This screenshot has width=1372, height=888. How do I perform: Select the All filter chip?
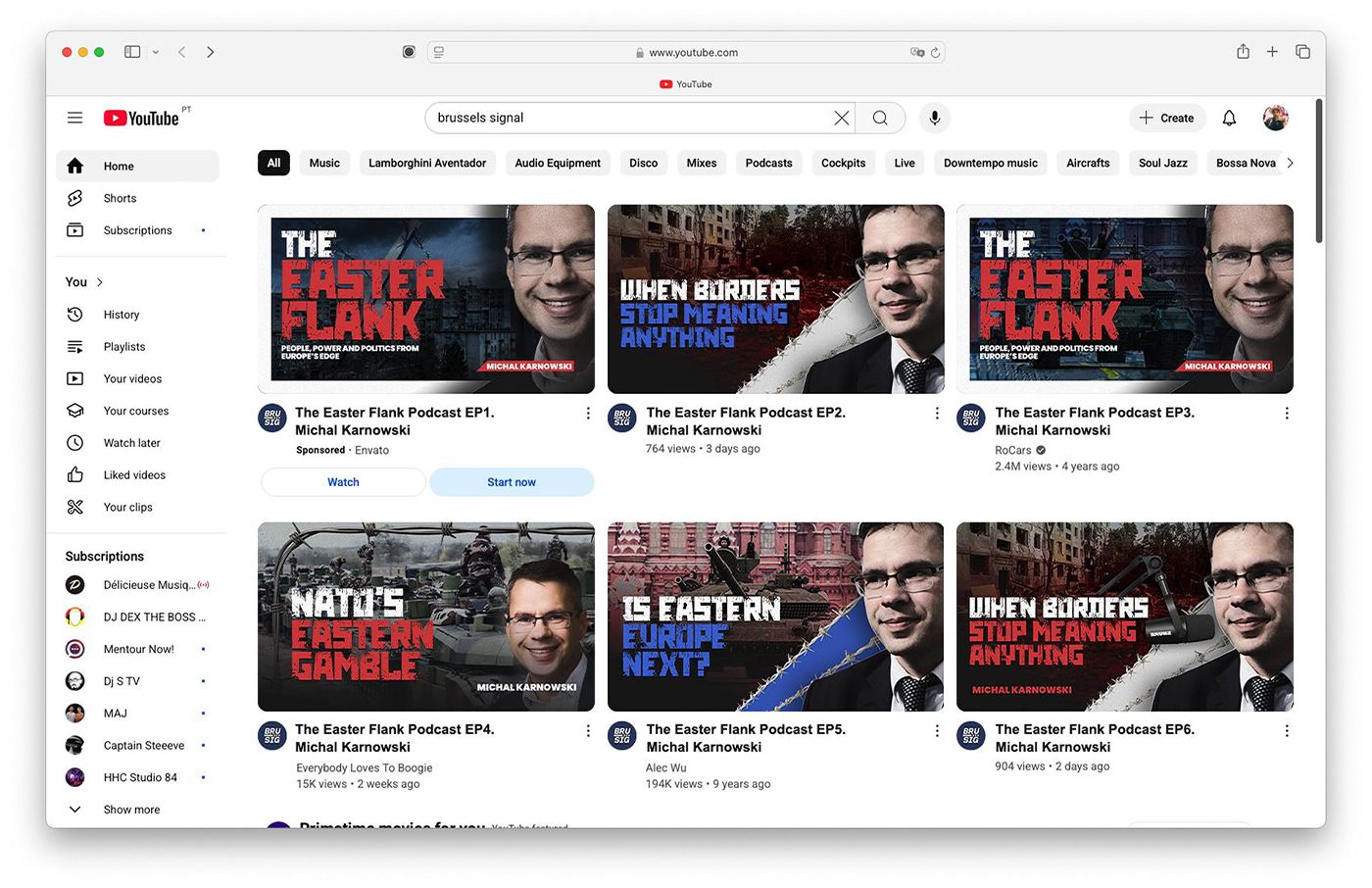pyautogui.click(x=274, y=163)
